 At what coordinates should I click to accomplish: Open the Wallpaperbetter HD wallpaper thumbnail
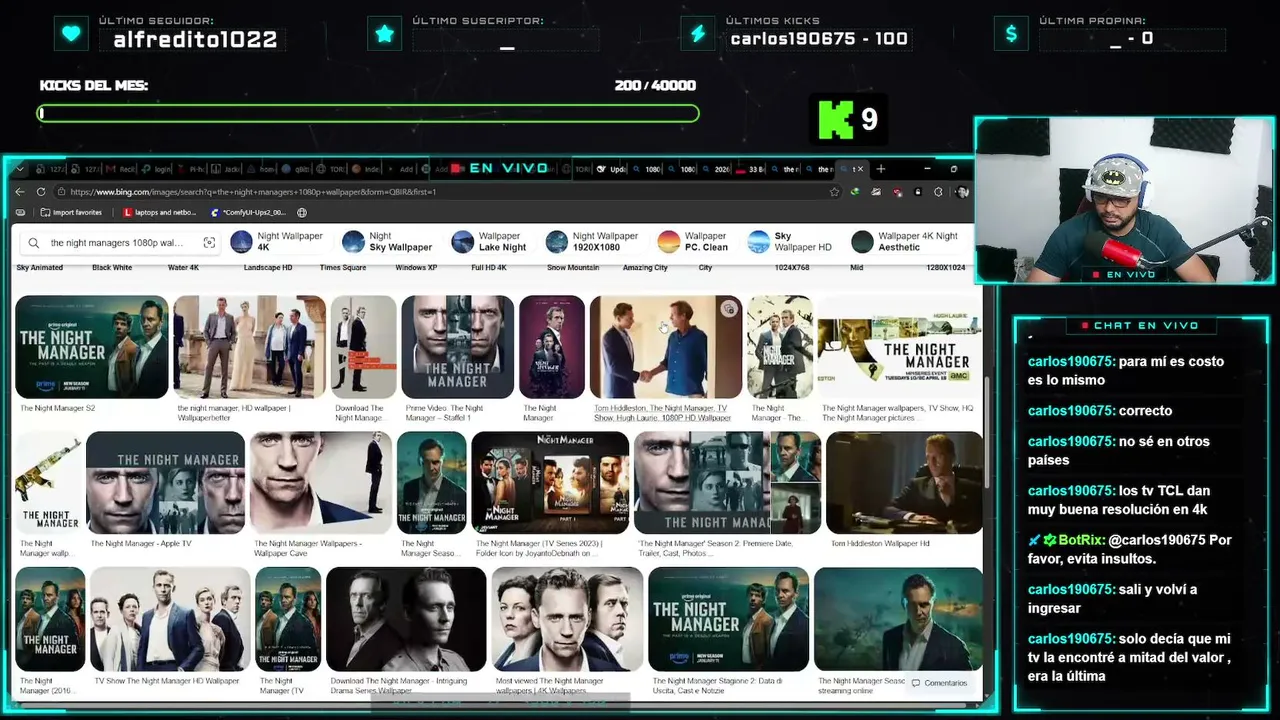coord(250,347)
